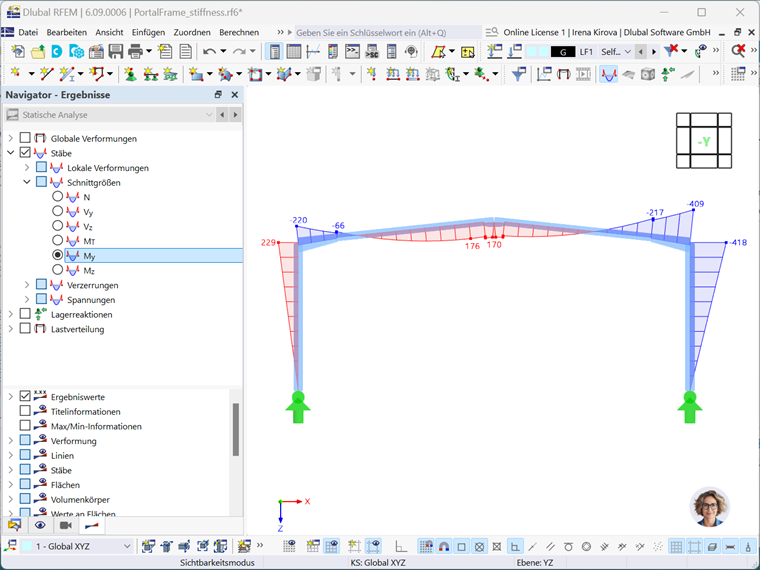Open Navigator camera views tab

point(65,525)
